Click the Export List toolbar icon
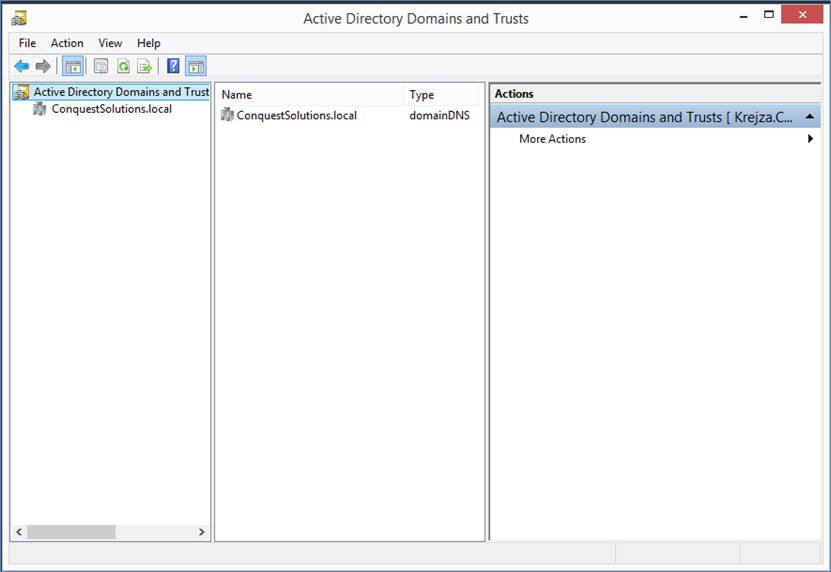Viewport: 831px width, 572px height. click(145, 66)
